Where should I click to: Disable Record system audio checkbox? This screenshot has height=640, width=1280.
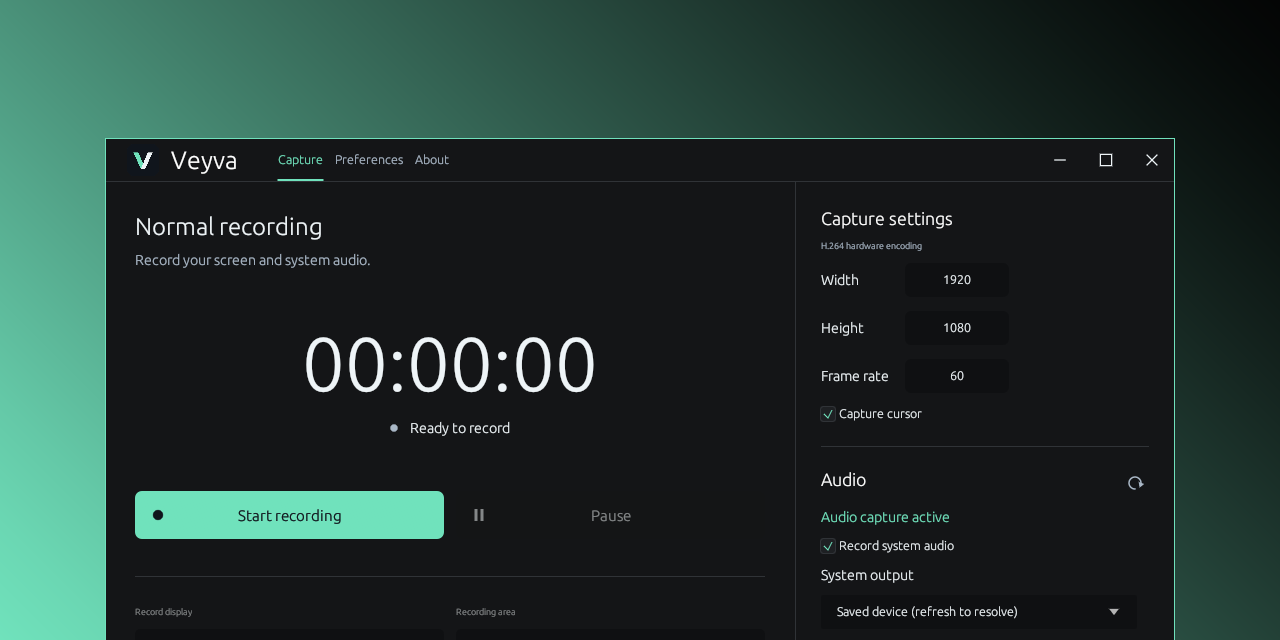click(x=828, y=546)
